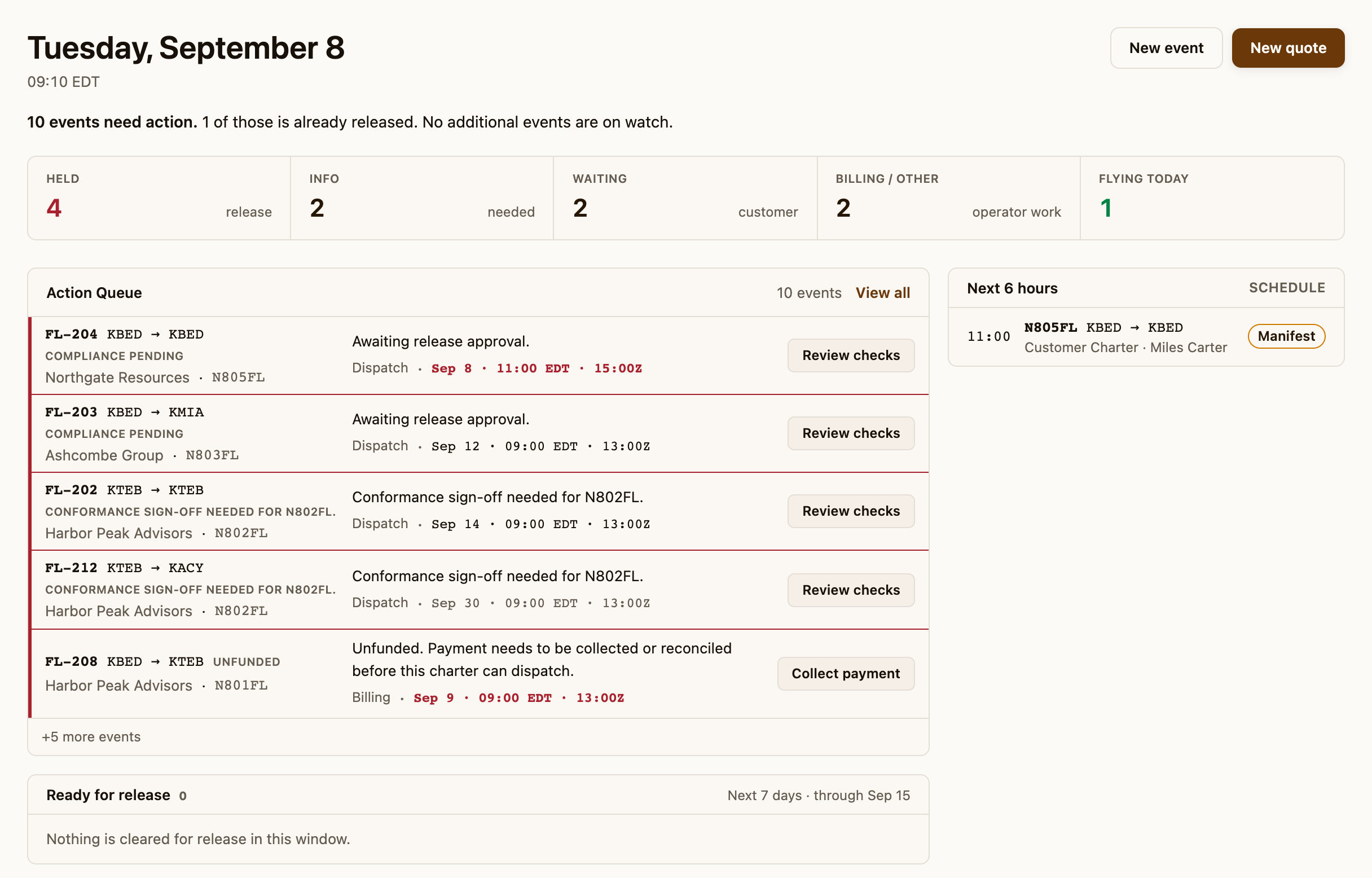This screenshot has width=1372, height=878.
Task: Open View all in Action Queue
Action: pyautogui.click(x=882, y=292)
